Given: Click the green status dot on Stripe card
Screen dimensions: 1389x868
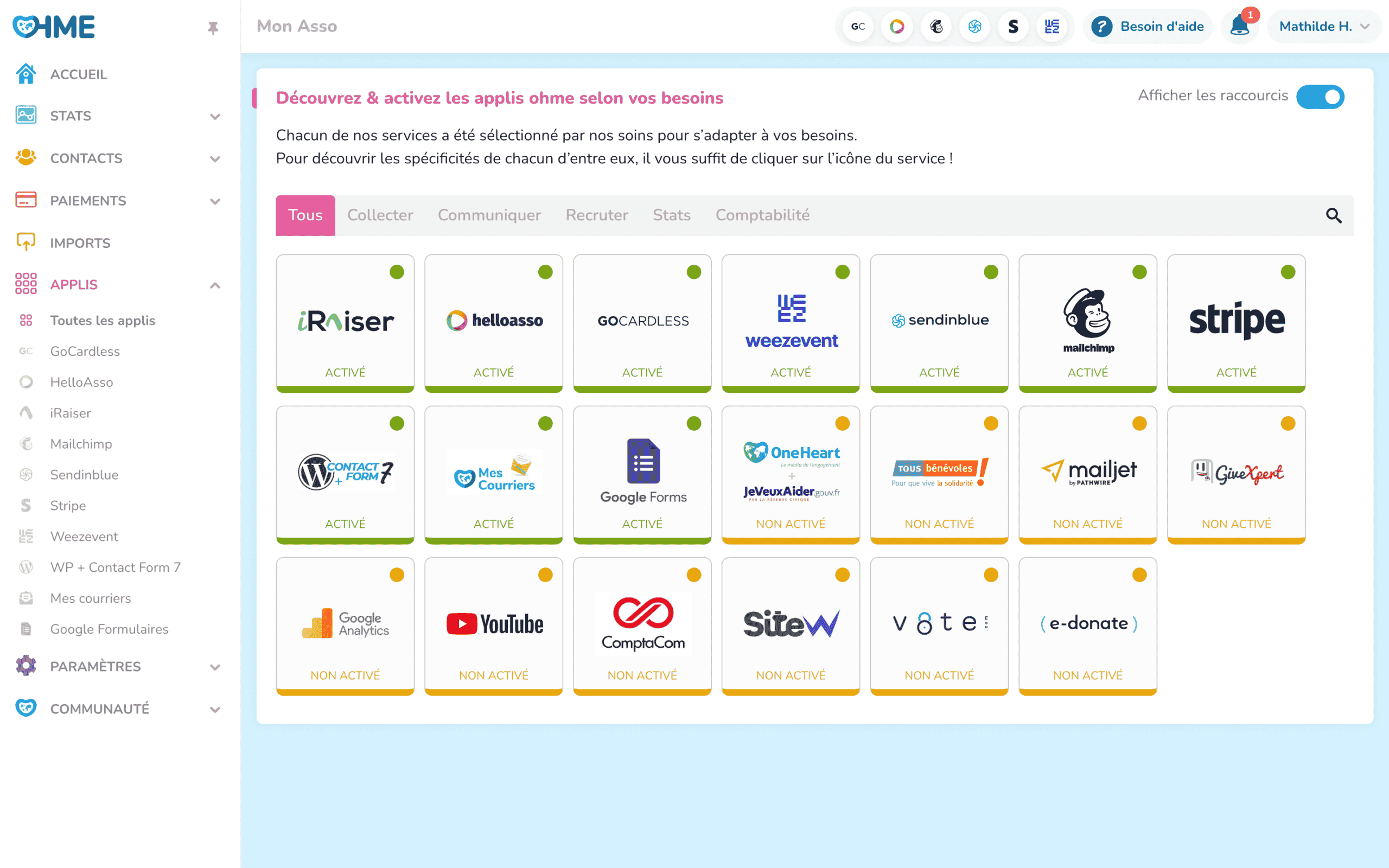Looking at the screenshot, I should click(1288, 272).
